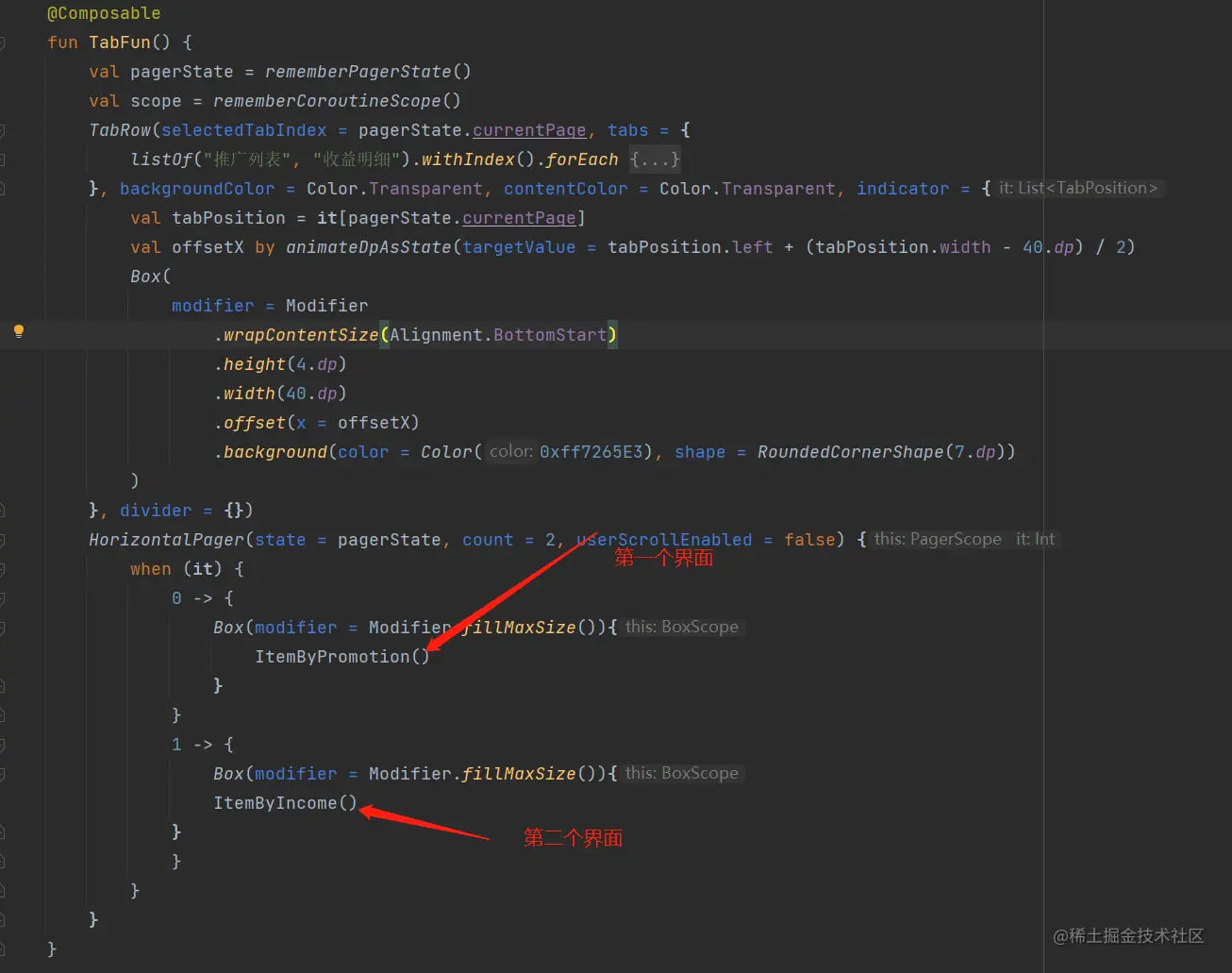Click fillMaxSize in the 0 branch Box
This screenshot has width=1232, height=973.
click(519, 628)
